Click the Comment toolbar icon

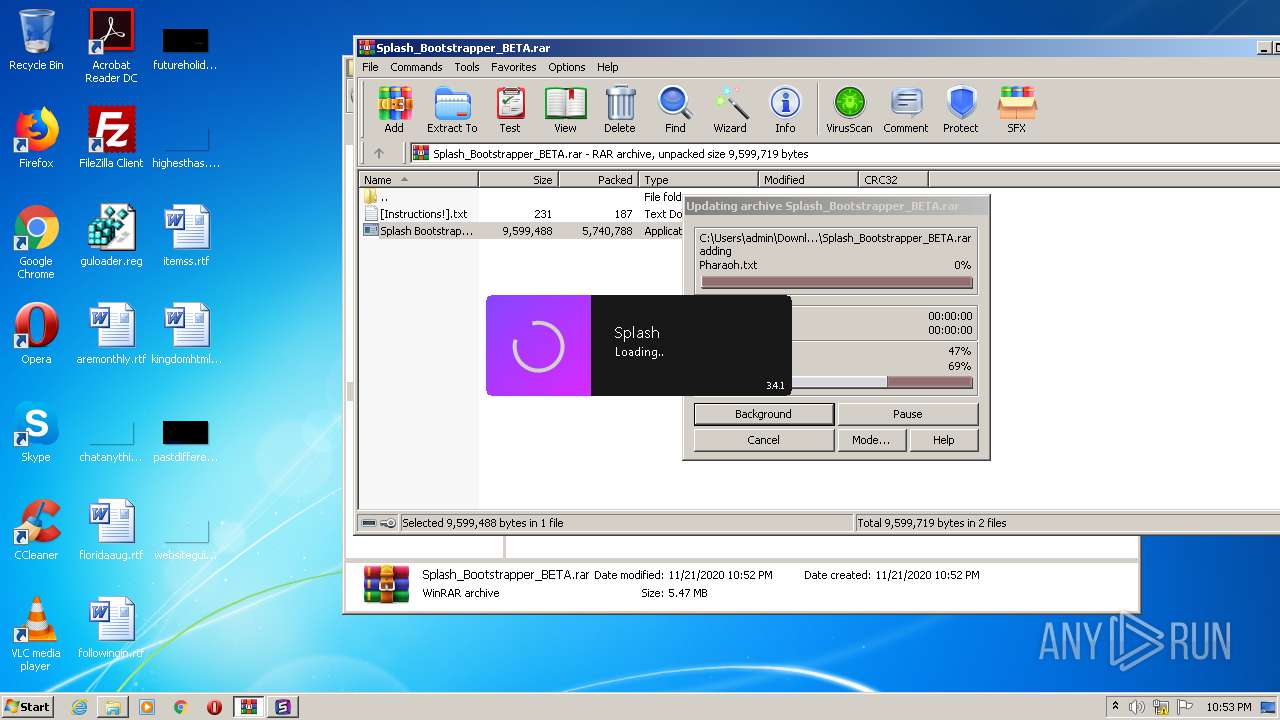(x=906, y=109)
